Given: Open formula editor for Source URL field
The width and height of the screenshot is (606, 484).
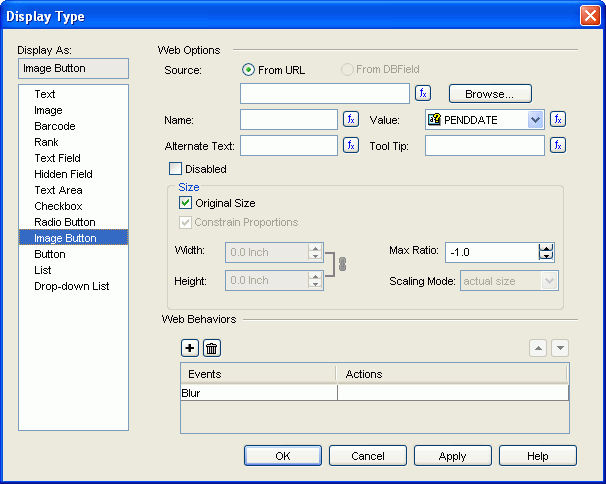Looking at the screenshot, I should point(423,94).
